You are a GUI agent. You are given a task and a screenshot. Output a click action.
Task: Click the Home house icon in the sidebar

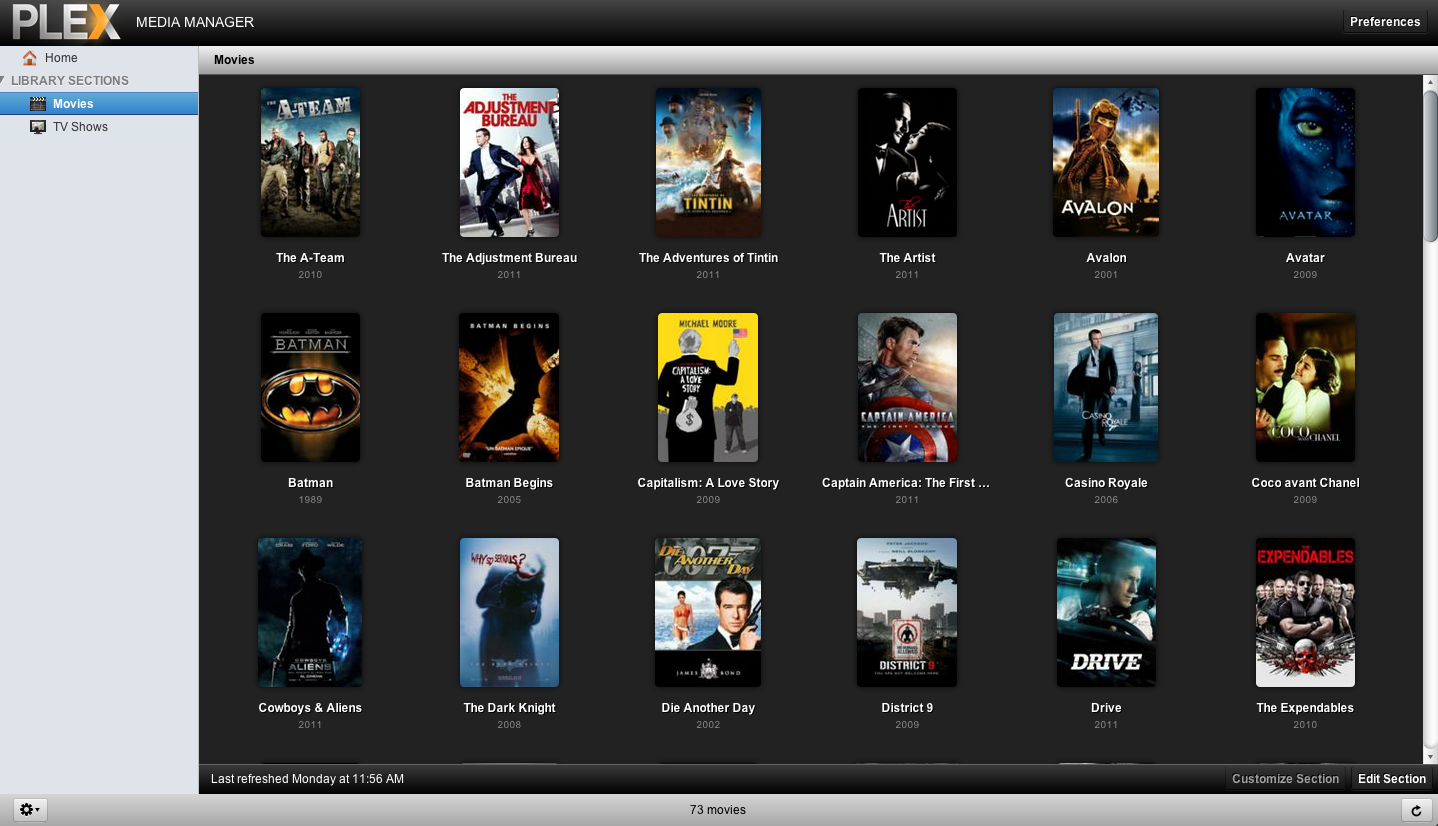[30, 58]
